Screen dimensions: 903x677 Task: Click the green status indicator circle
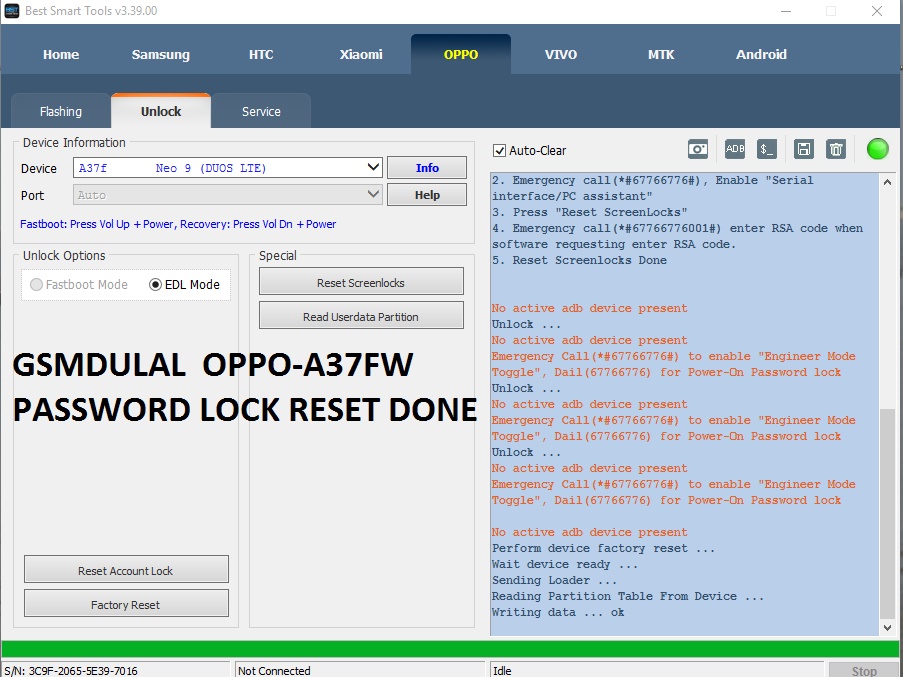pyautogui.click(x=878, y=149)
